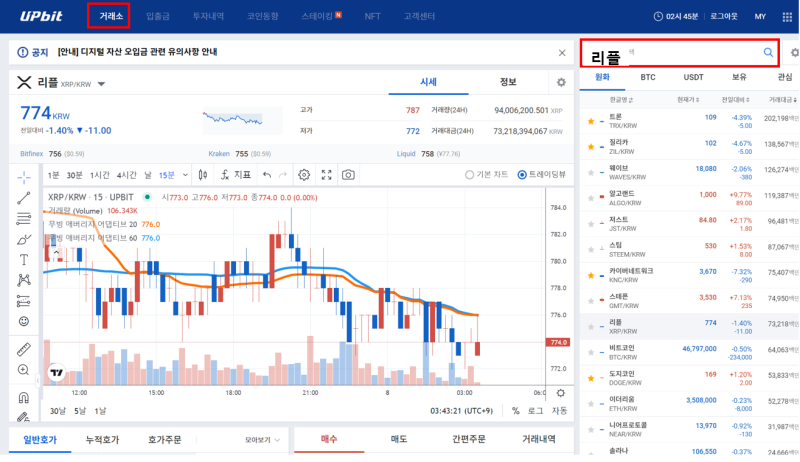
Task: Select the horizontal lines Fibonacci tool
Action: click(x=24, y=219)
